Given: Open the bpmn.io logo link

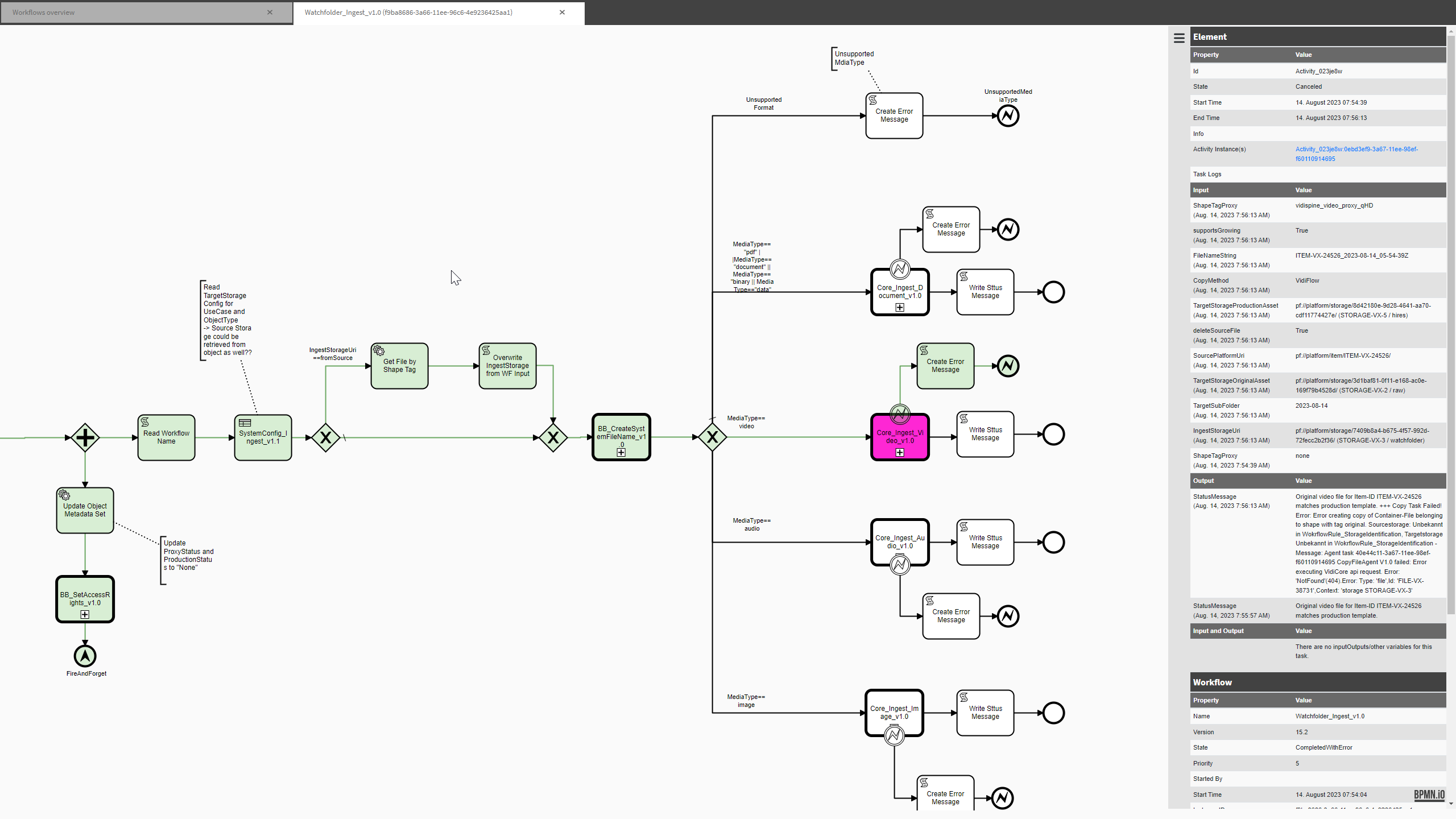Looking at the screenshot, I should (1429, 795).
